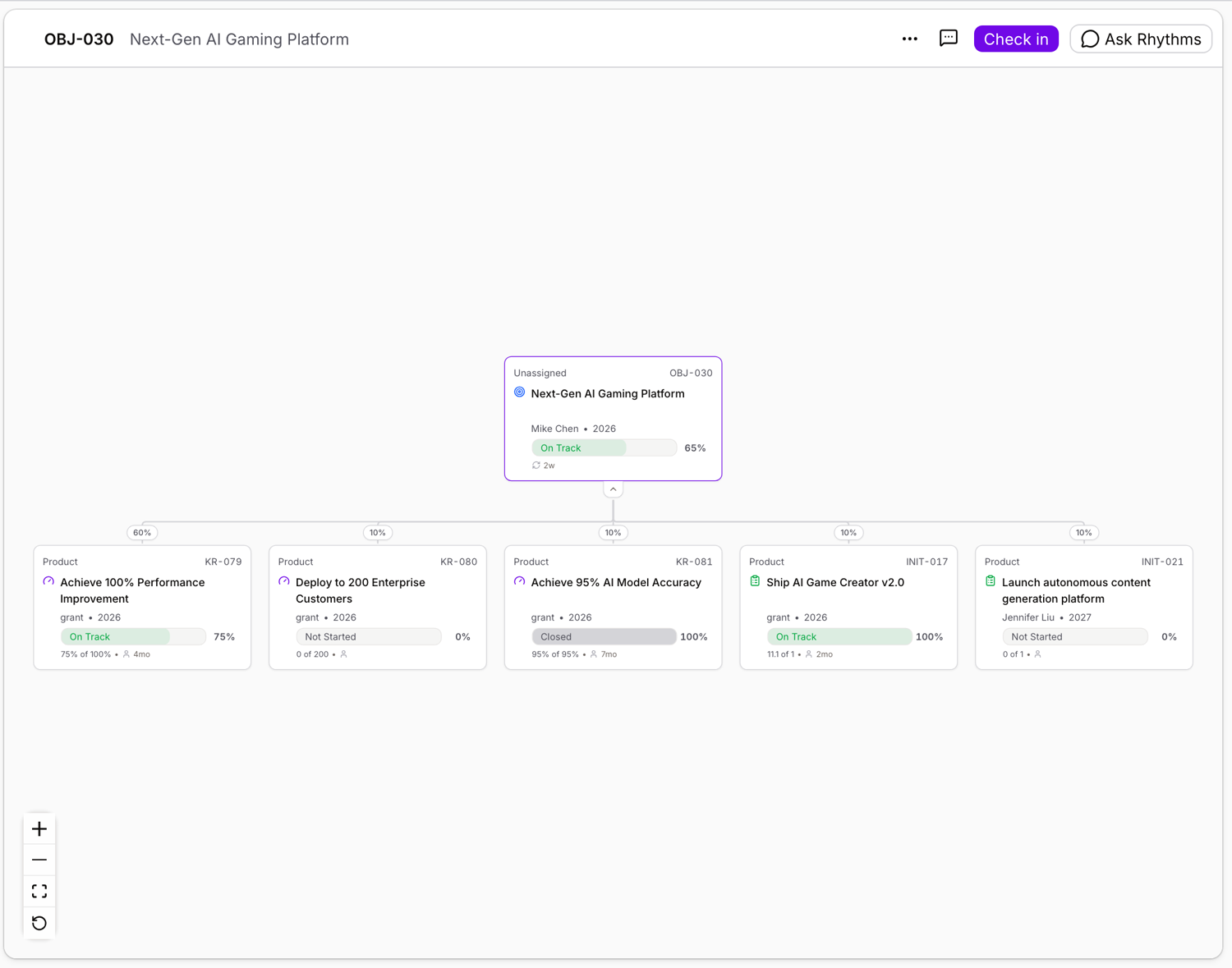Click the On Track progress bar on OBJ-030
Screen dimensions: 1232x968
point(604,447)
